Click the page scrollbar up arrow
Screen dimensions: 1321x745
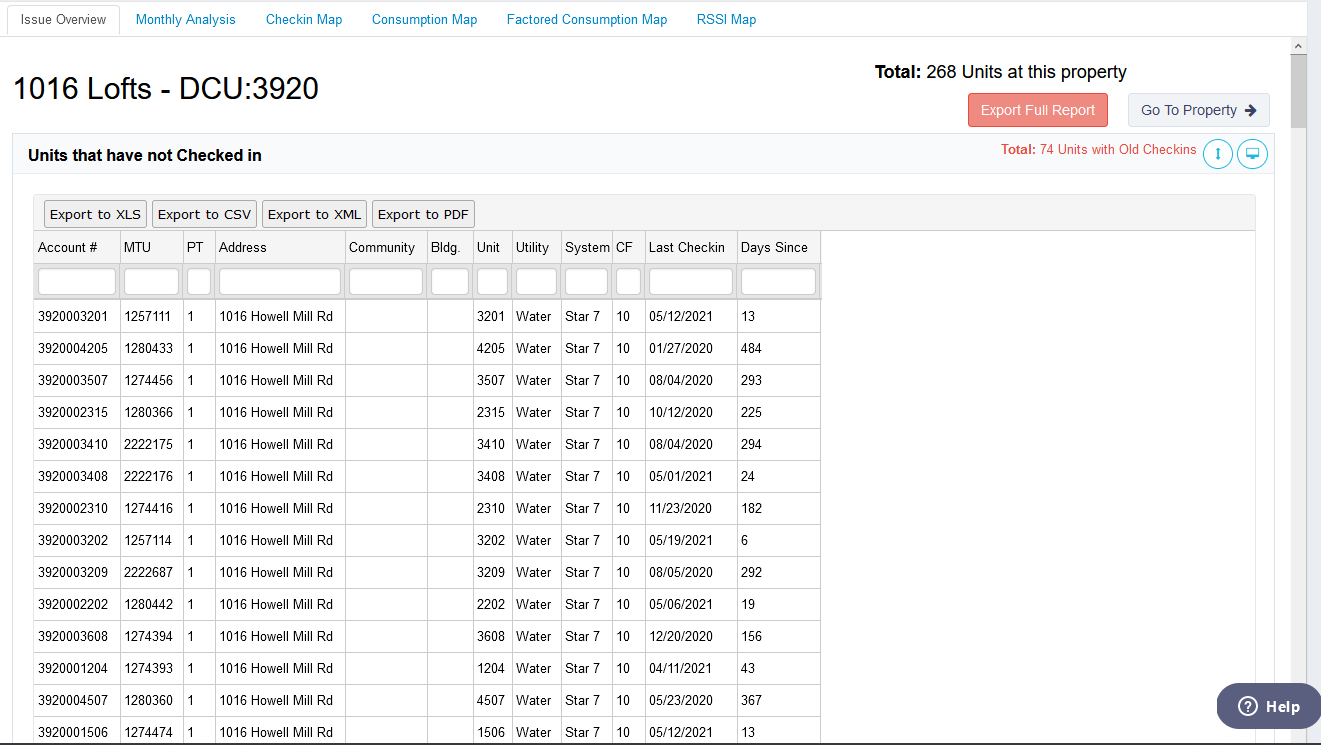[x=1298, y=46]
